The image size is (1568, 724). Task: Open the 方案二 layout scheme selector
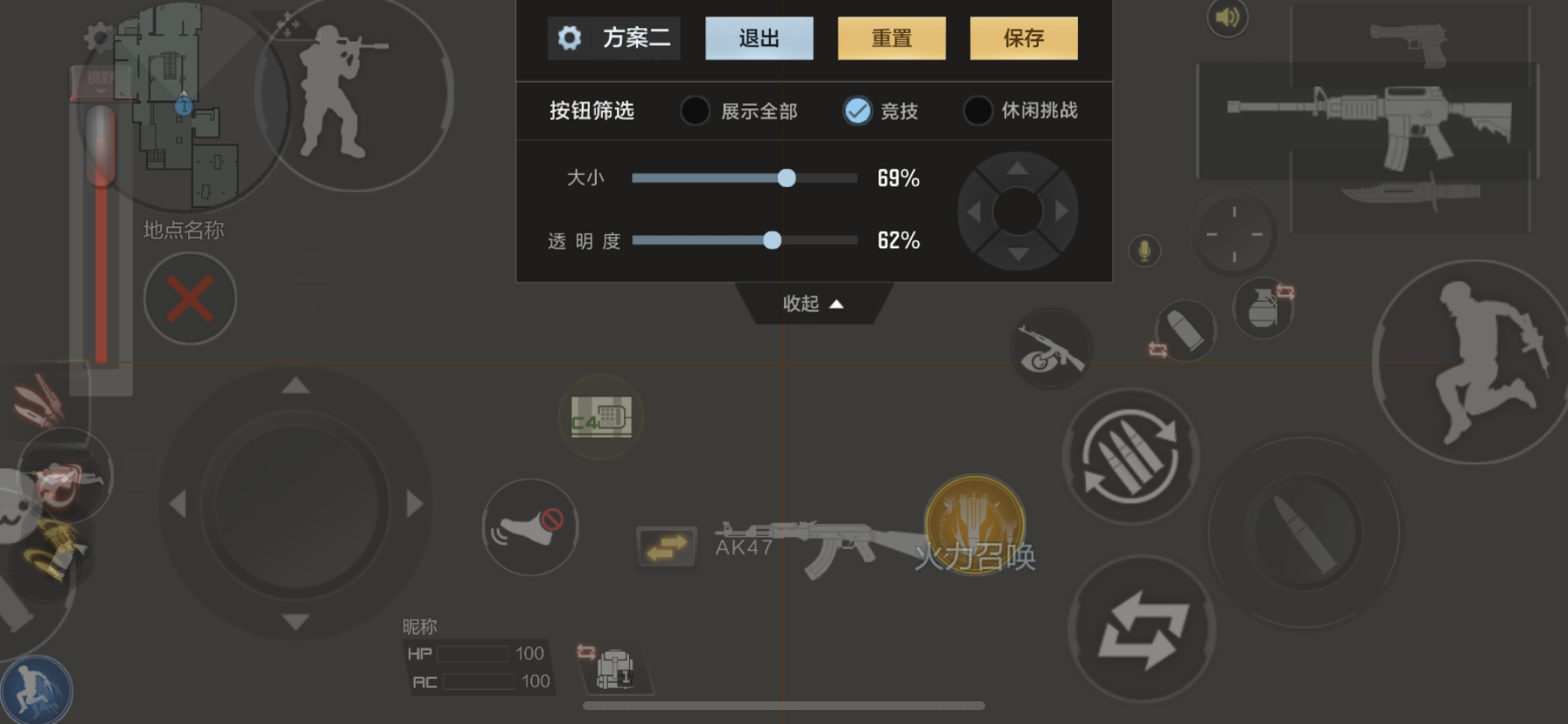click(614, 38)
